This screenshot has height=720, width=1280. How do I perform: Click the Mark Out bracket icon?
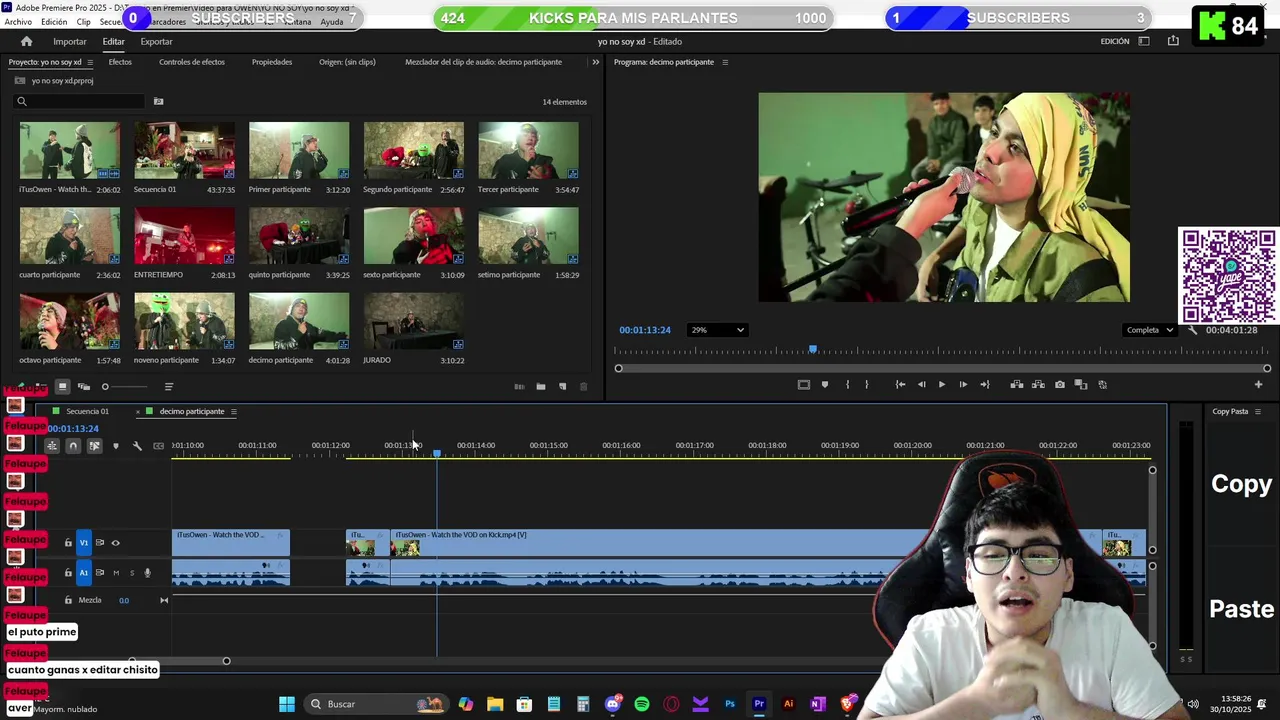866,384
